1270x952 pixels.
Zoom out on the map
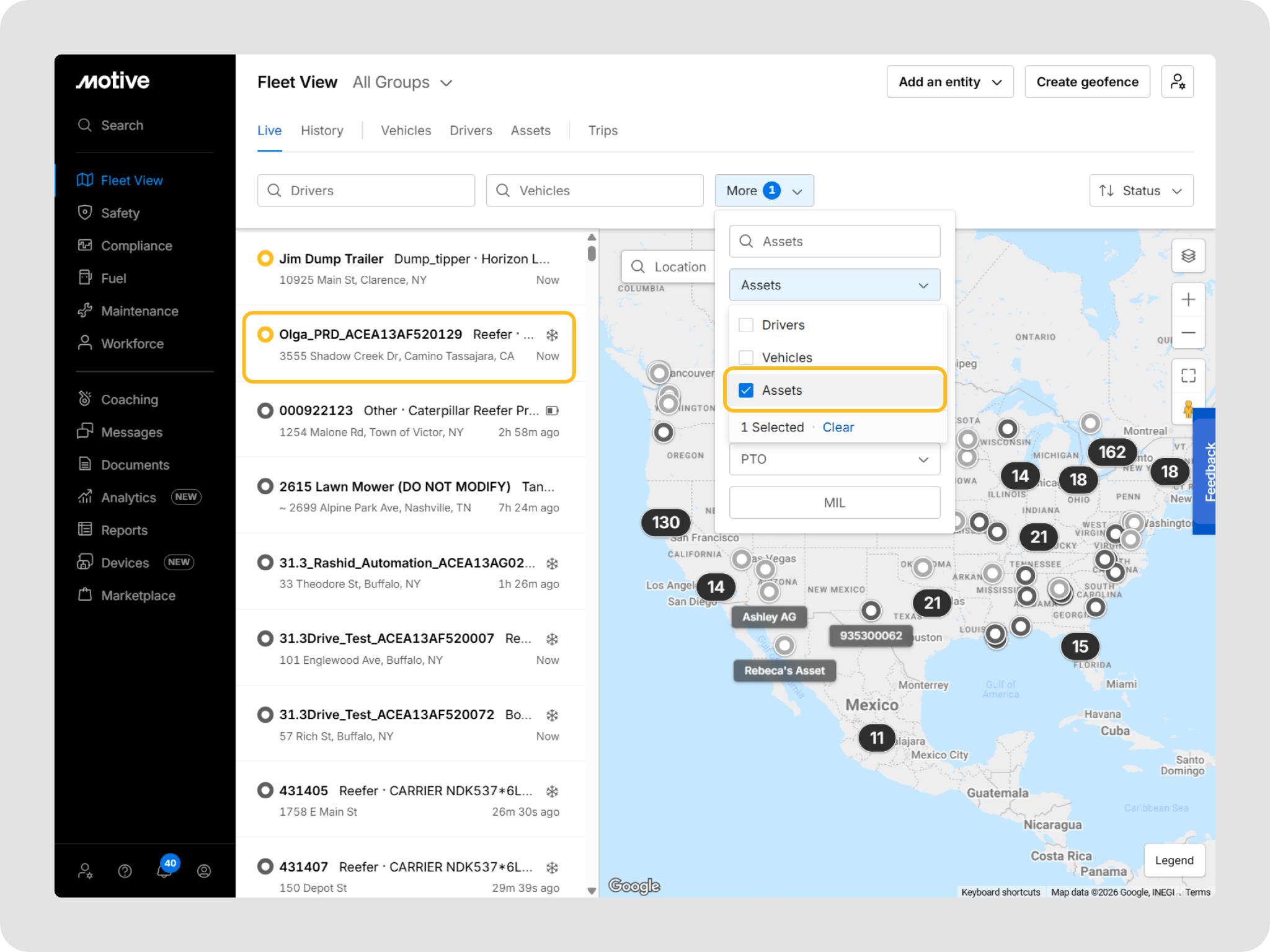pyautogui.click(x=1188, y=333)
